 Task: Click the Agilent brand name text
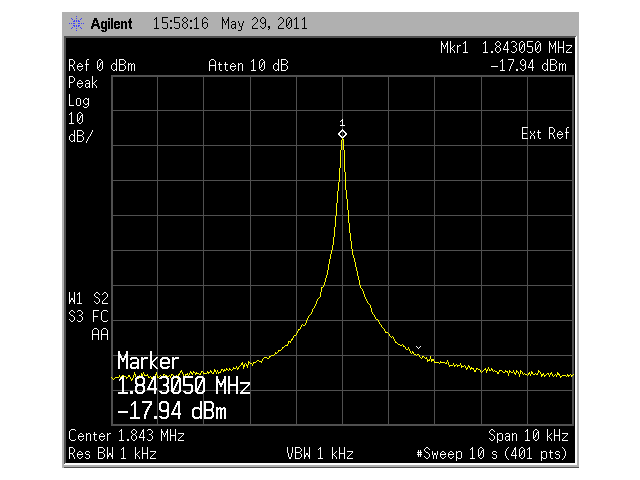click(111, 24)
